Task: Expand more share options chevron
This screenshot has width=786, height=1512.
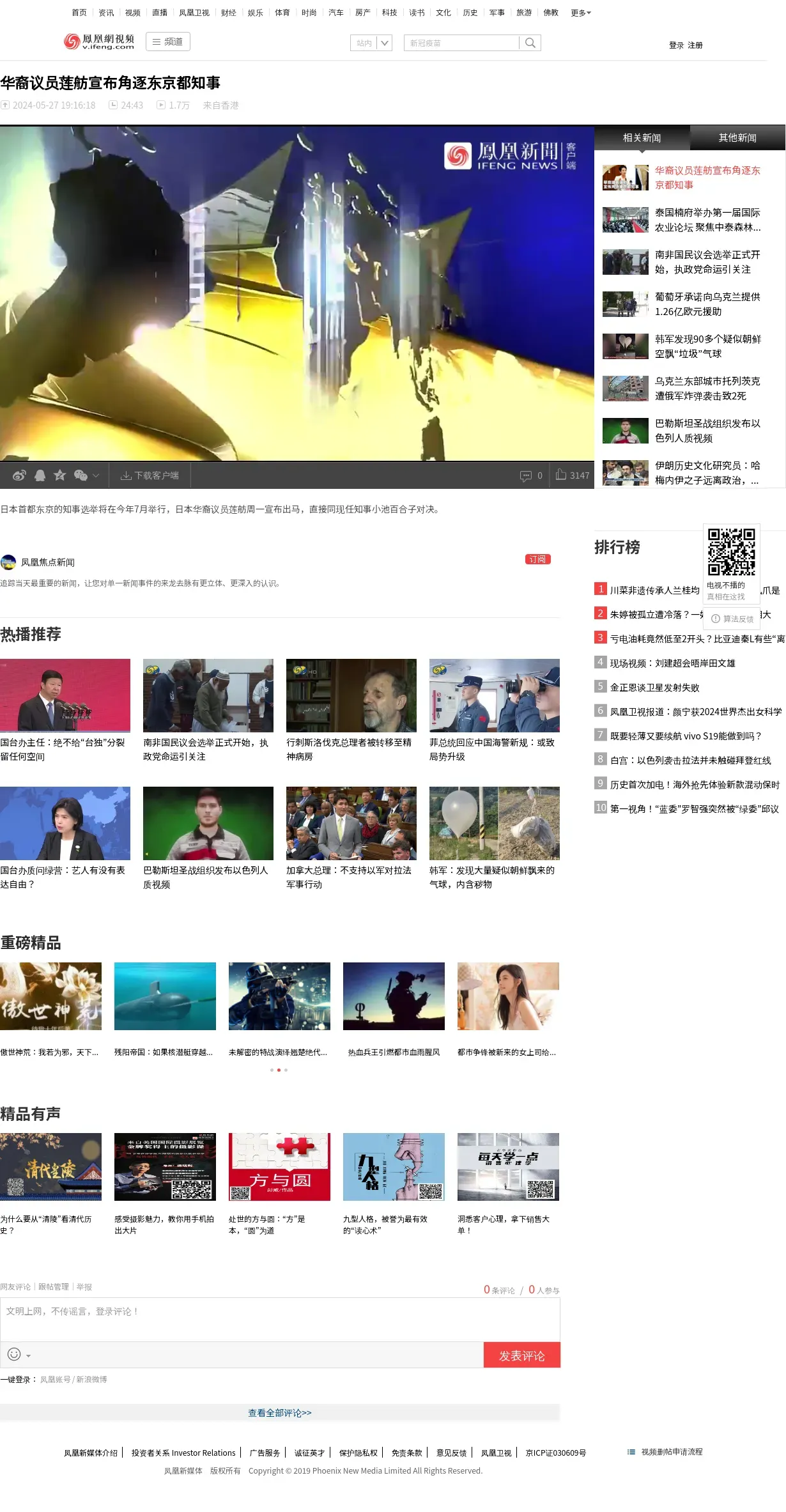Action: [x=96, y=475]
